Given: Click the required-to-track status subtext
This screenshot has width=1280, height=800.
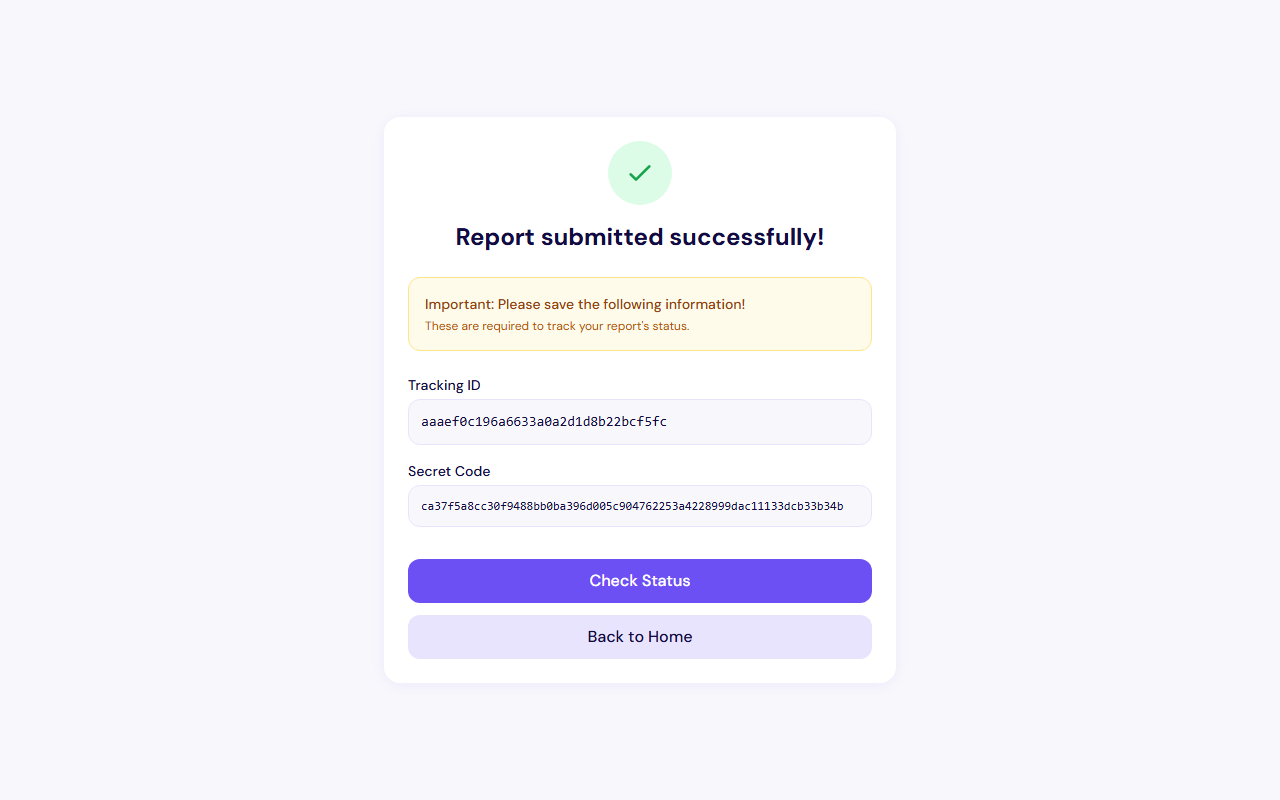Looking at the screenshot, I should pyautogui.click(x=557, y=326).
